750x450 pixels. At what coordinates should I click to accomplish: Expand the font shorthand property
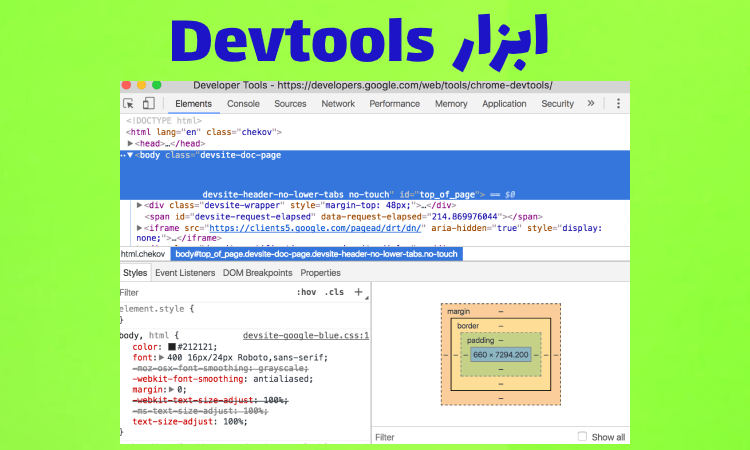162,357
